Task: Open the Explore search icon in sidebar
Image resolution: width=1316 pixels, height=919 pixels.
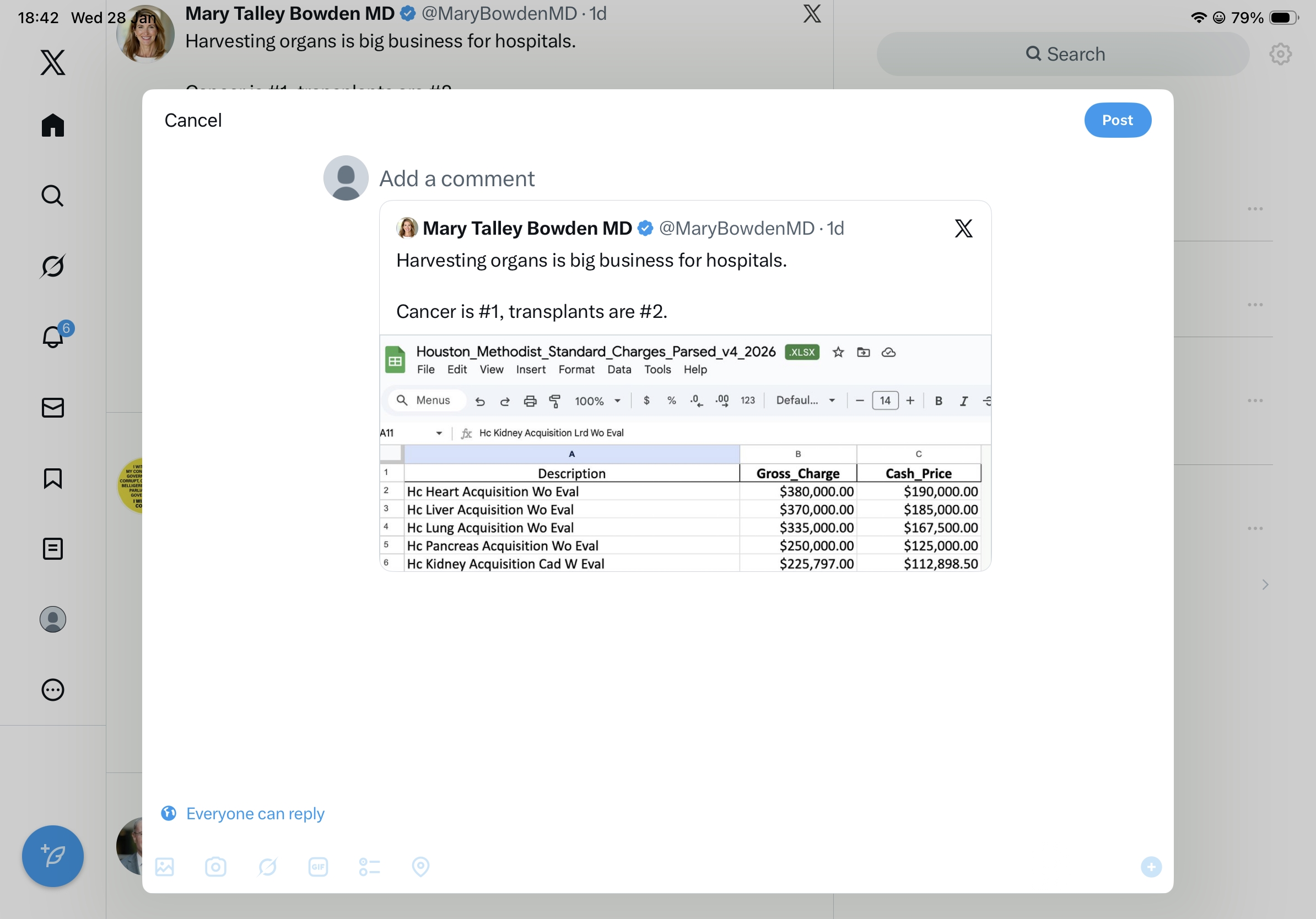Action: coord(53,196)
